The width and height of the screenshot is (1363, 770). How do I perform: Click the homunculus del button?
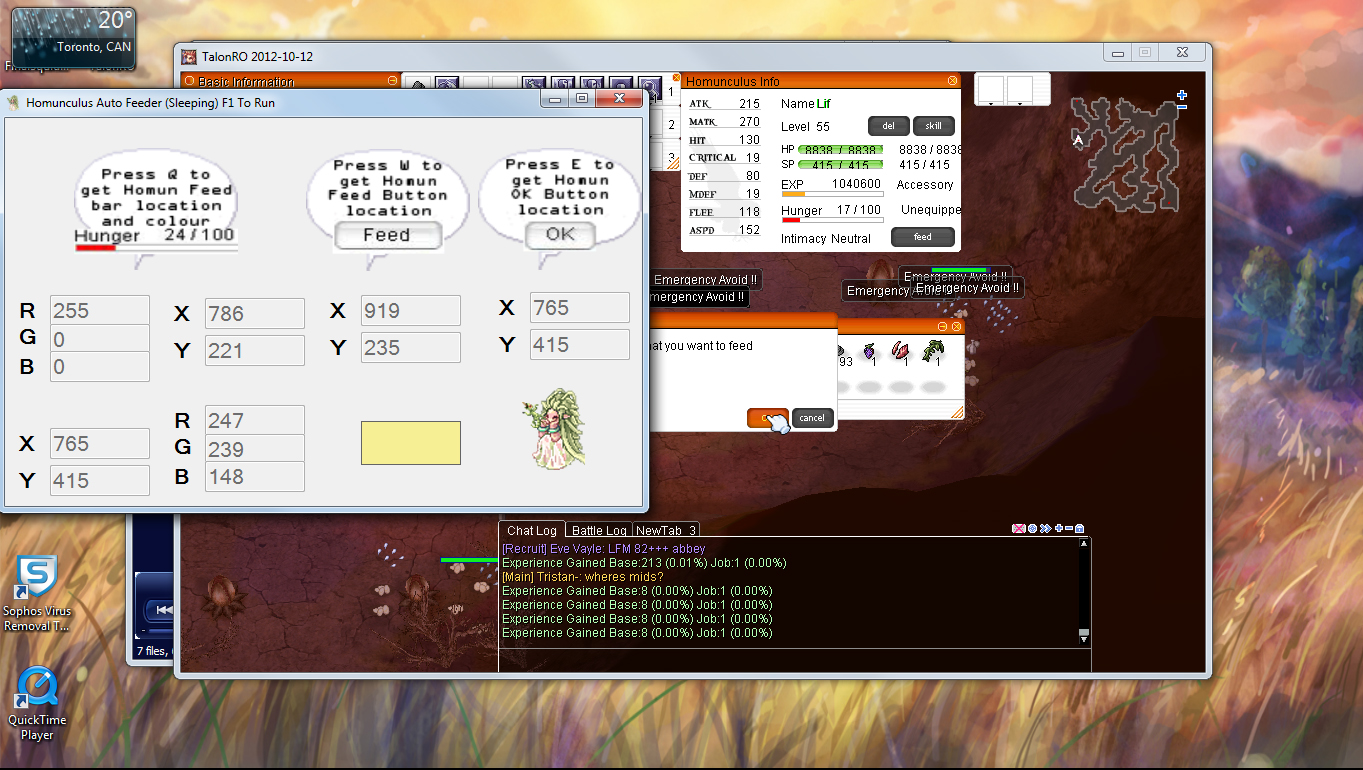tap(889, 126)
